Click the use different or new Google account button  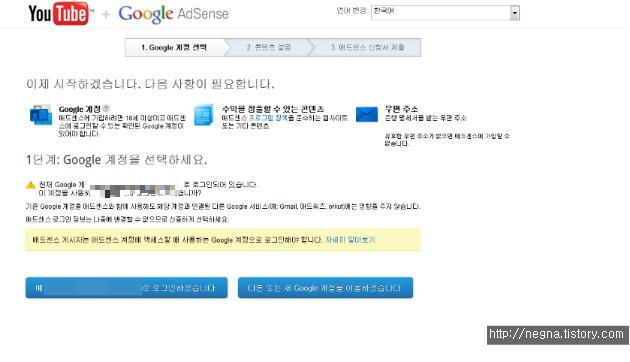(325, 288)
